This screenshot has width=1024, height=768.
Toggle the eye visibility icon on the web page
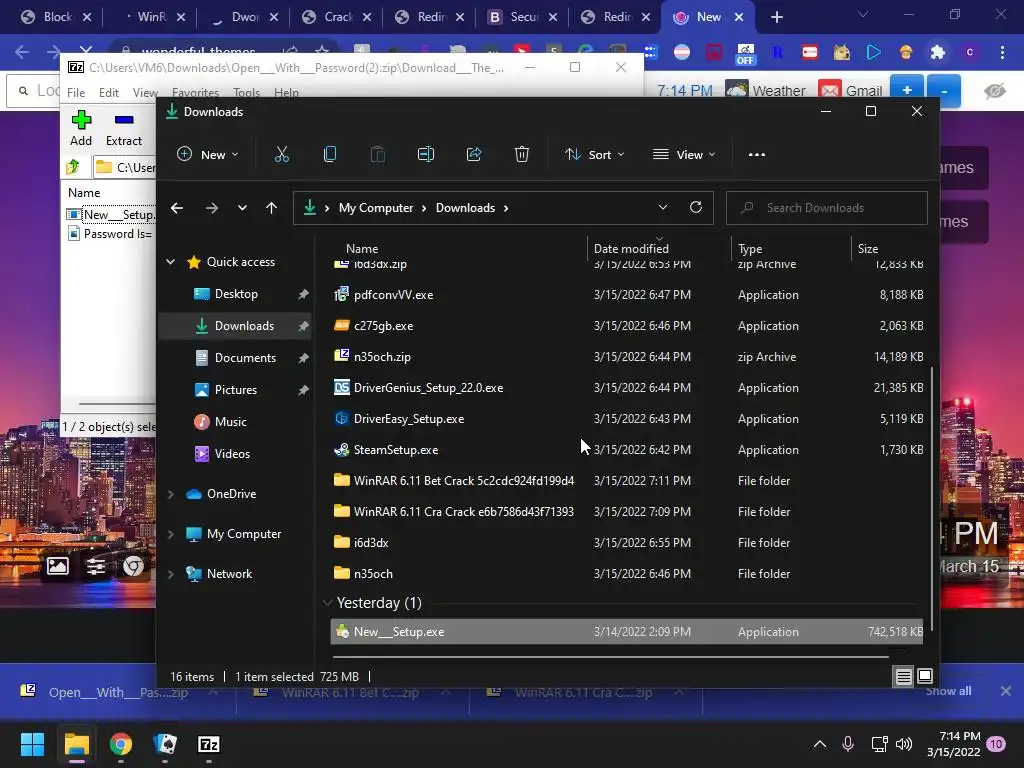pos(995,91)
